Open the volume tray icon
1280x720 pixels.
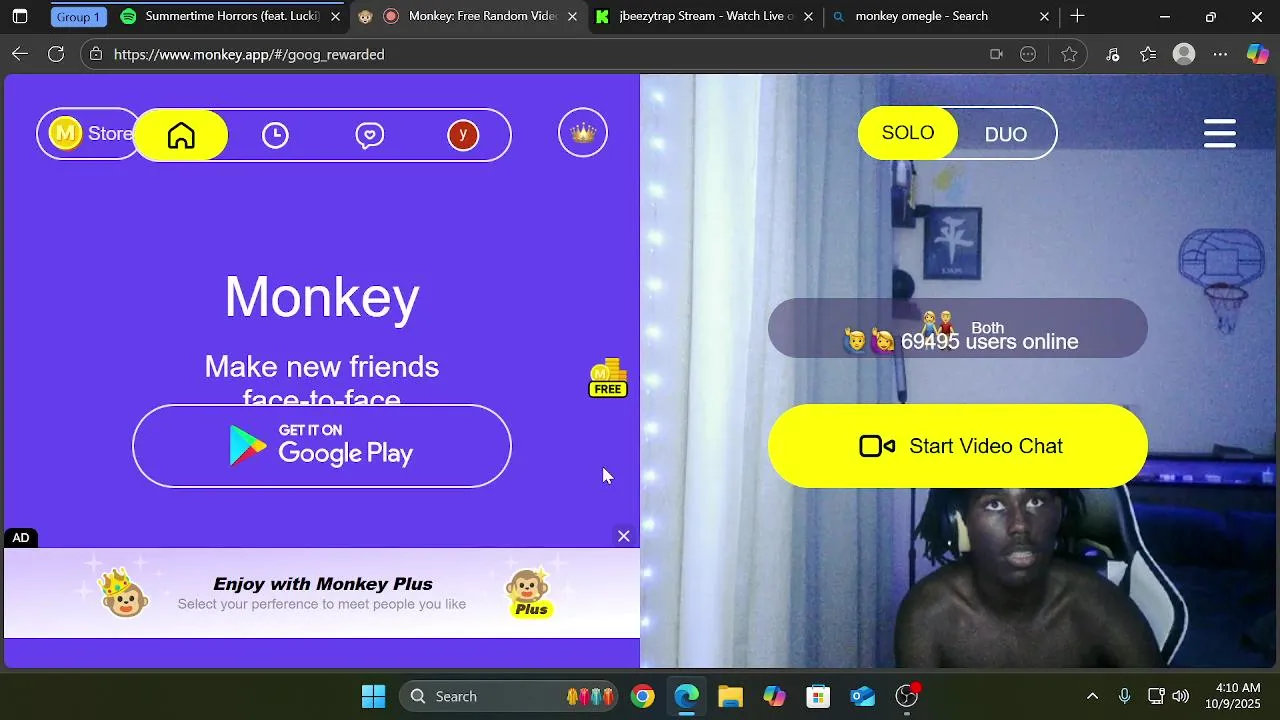tap(1181, 696)
